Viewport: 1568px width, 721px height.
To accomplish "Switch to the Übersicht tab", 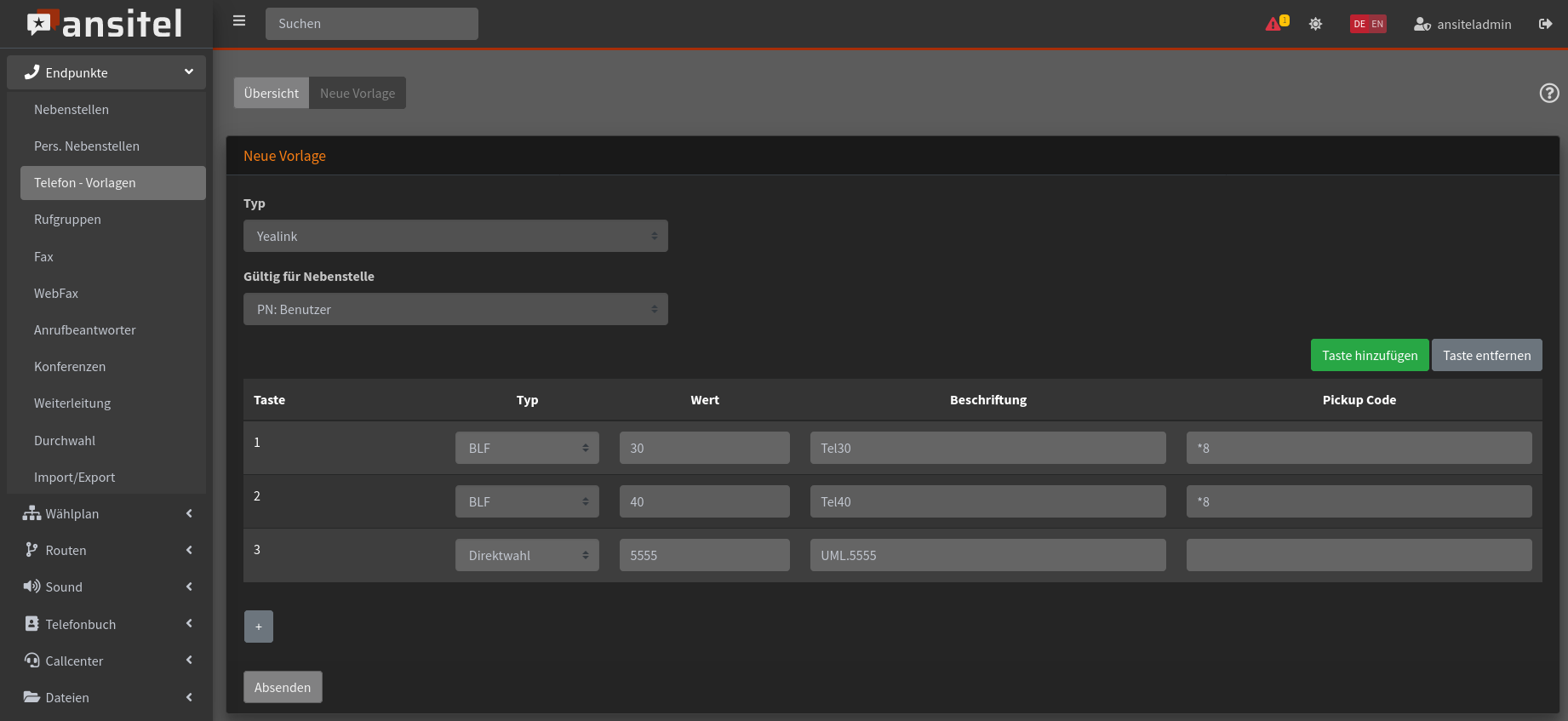I will click(x=271, y=93).
